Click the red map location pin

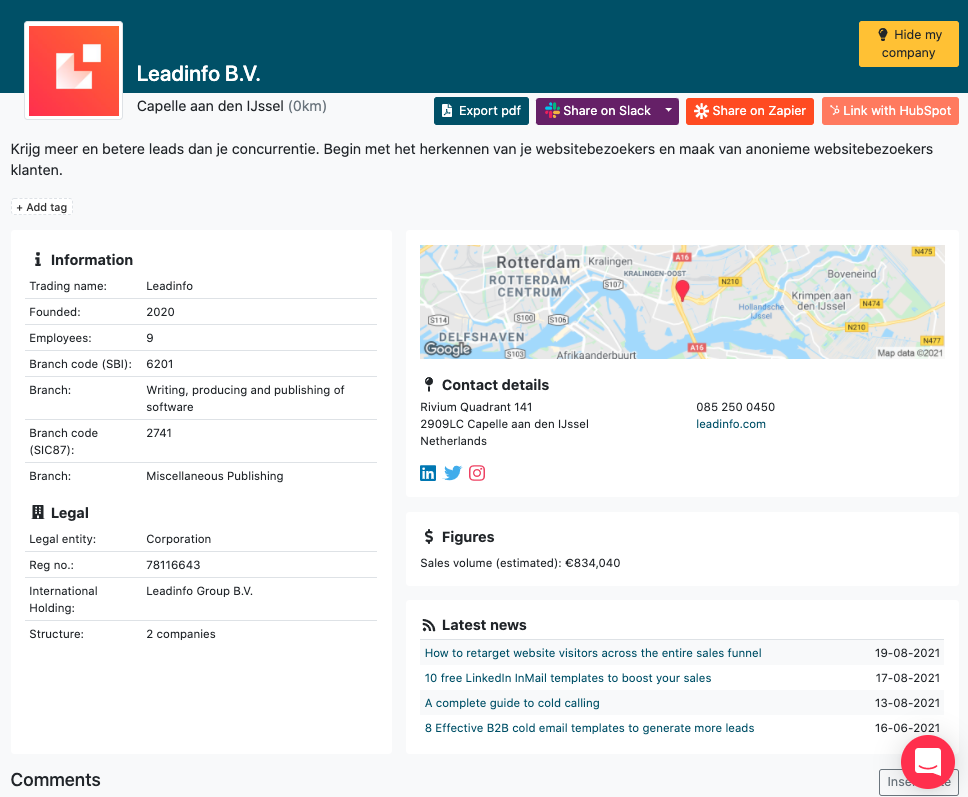tap(682, 290)
